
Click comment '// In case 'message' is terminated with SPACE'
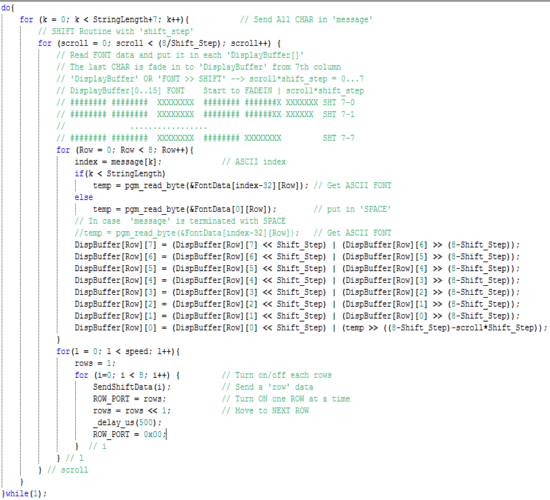(180, 221)
